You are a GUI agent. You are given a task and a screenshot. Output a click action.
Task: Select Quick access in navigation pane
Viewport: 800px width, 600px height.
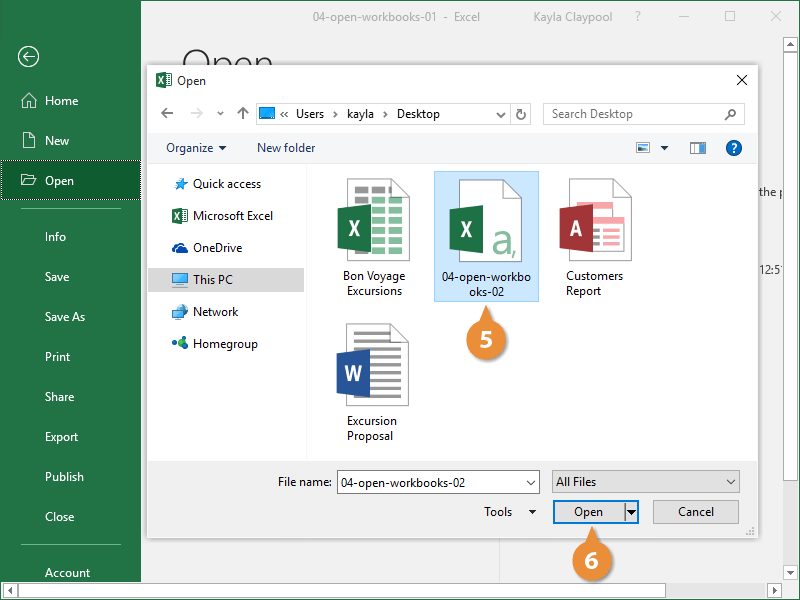click(x=226, y=184)
